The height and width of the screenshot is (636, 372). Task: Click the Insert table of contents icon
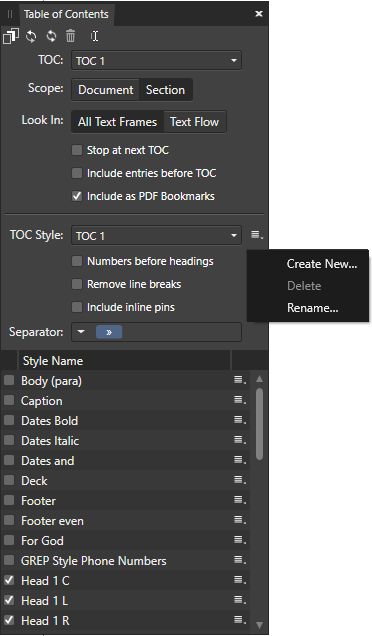[11, 37]
